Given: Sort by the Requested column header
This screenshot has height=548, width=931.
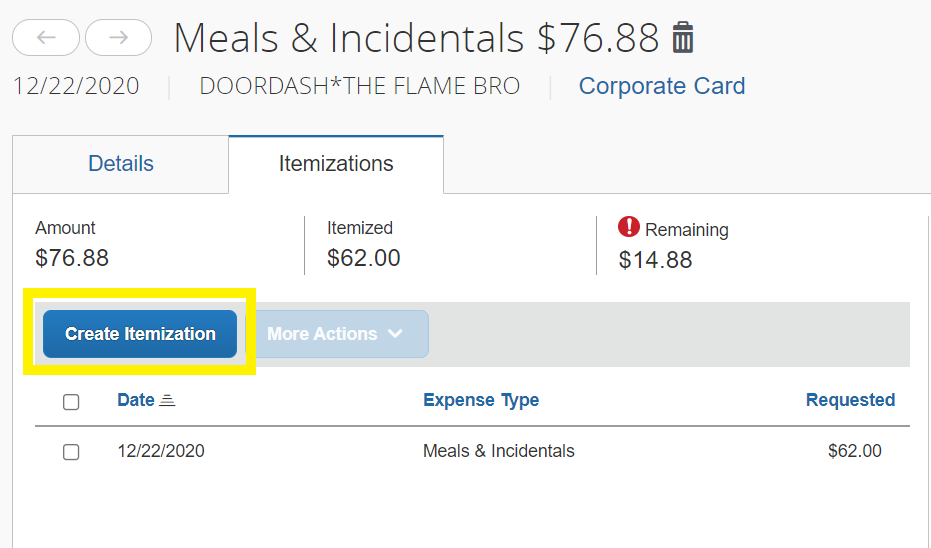Looking at the screenshot, I should [850, 400].
